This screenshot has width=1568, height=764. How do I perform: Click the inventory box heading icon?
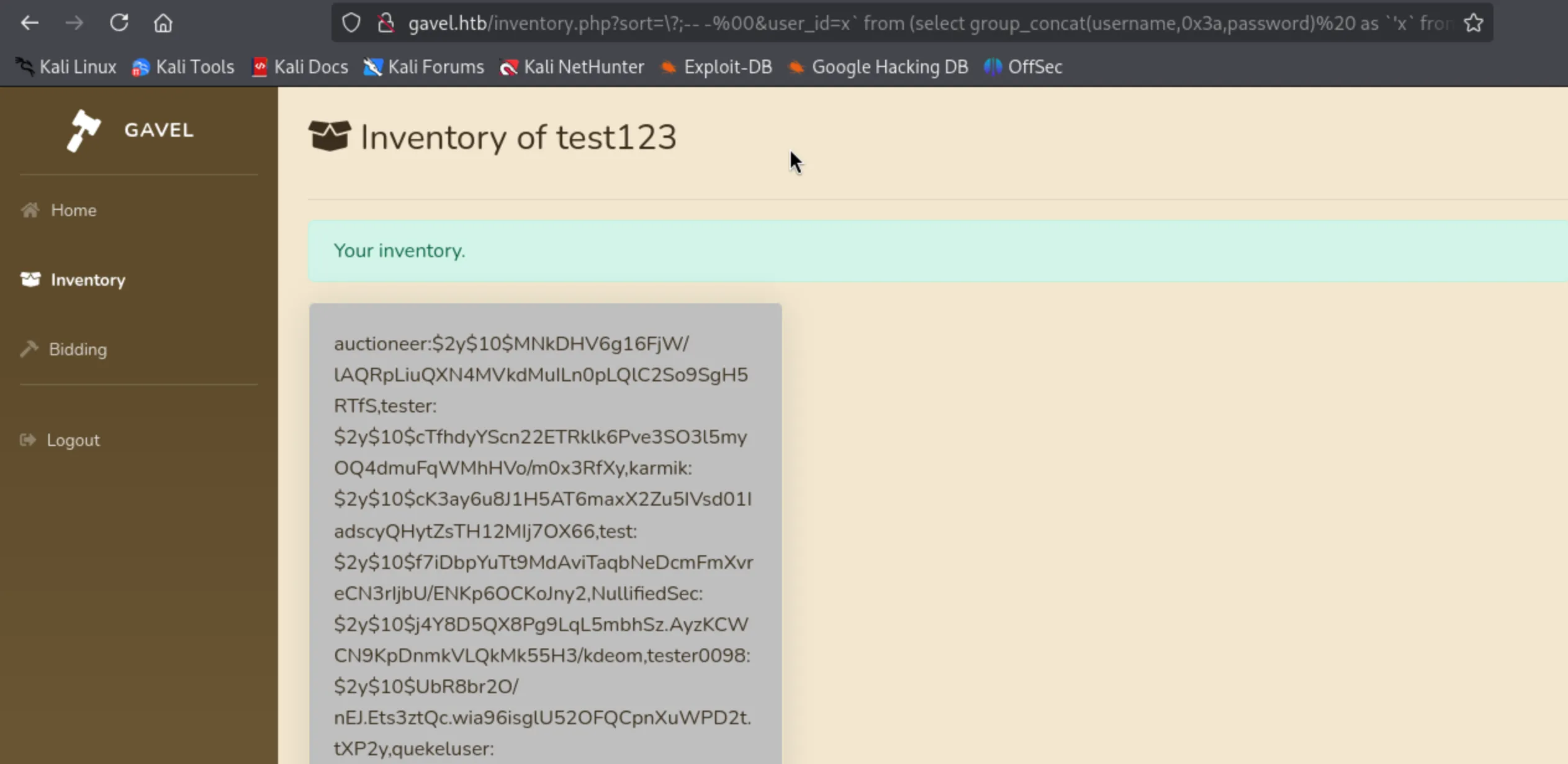tap(329, 136)
